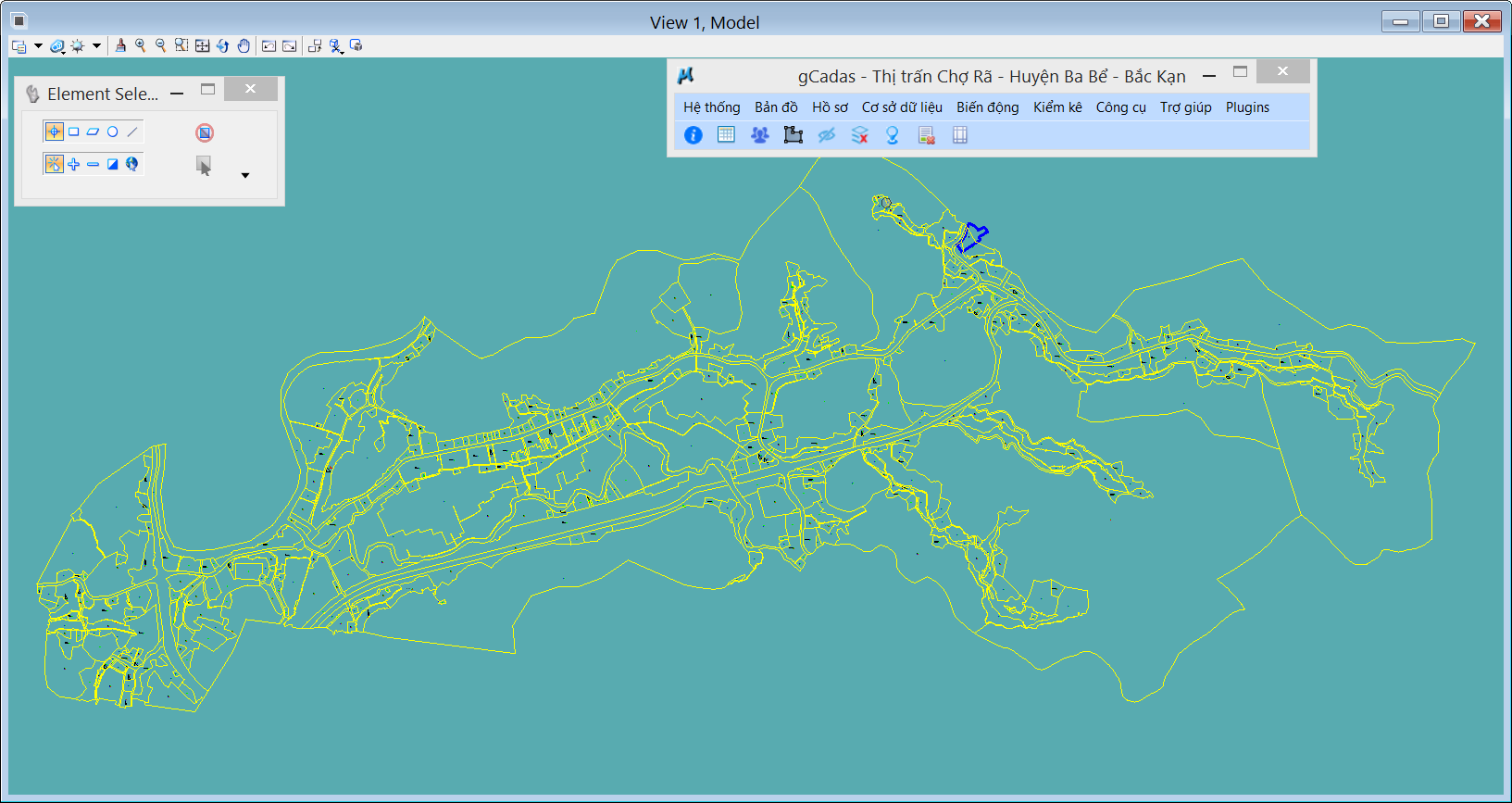Open dropdown arrow beside brightness icon

pyautogui.click(x=96, y=45)
